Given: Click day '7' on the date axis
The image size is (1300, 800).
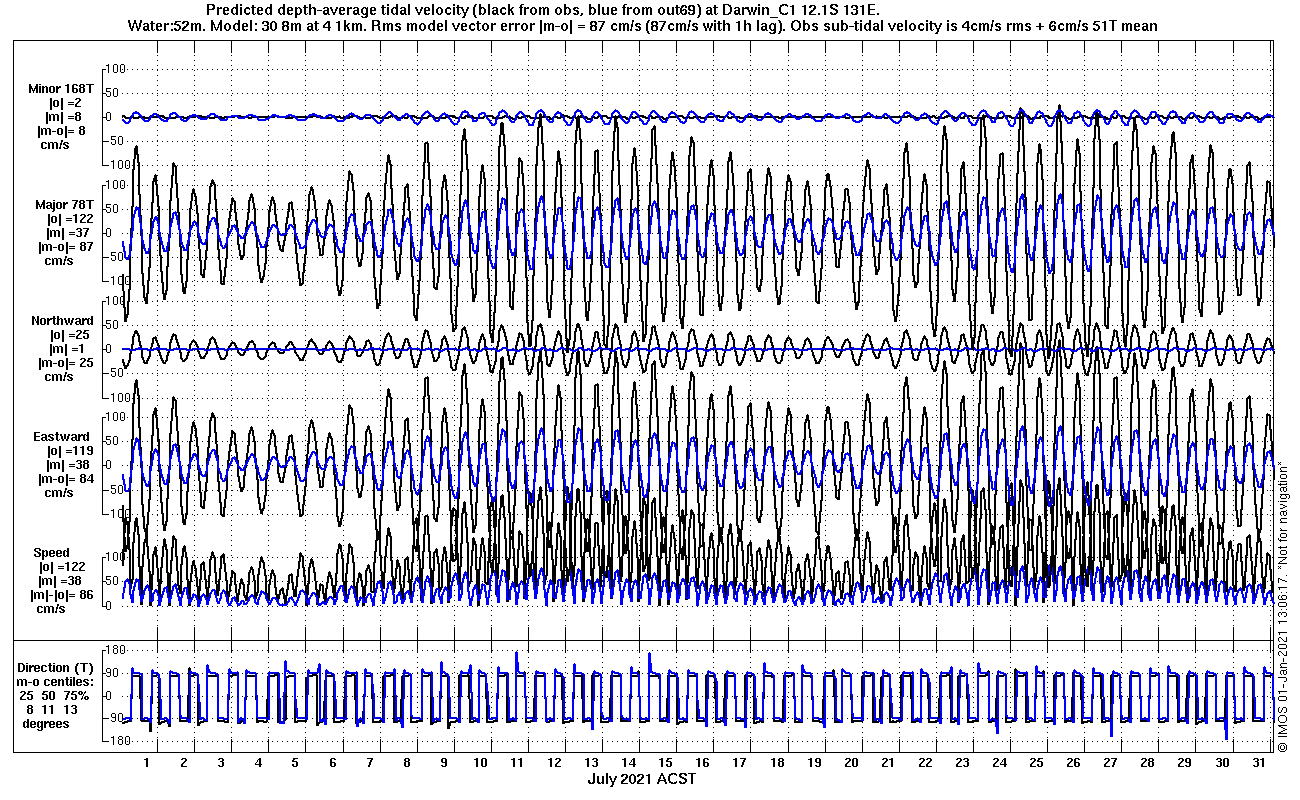Looking at the screenshot, I should (369, 763).
